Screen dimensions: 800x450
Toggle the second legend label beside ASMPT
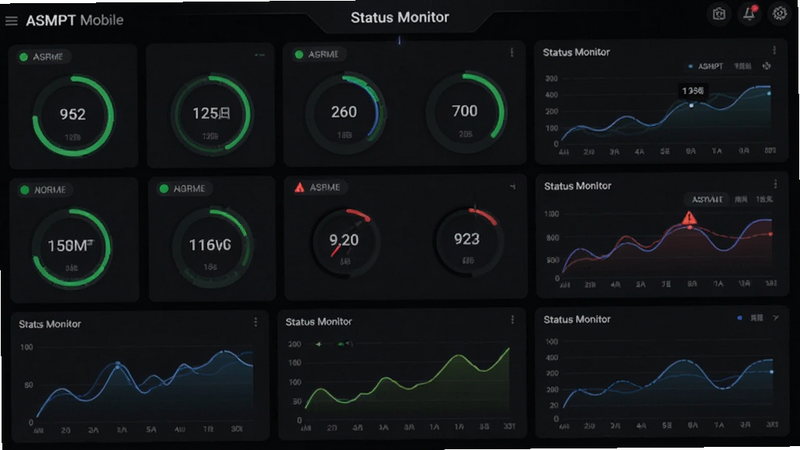742,66
